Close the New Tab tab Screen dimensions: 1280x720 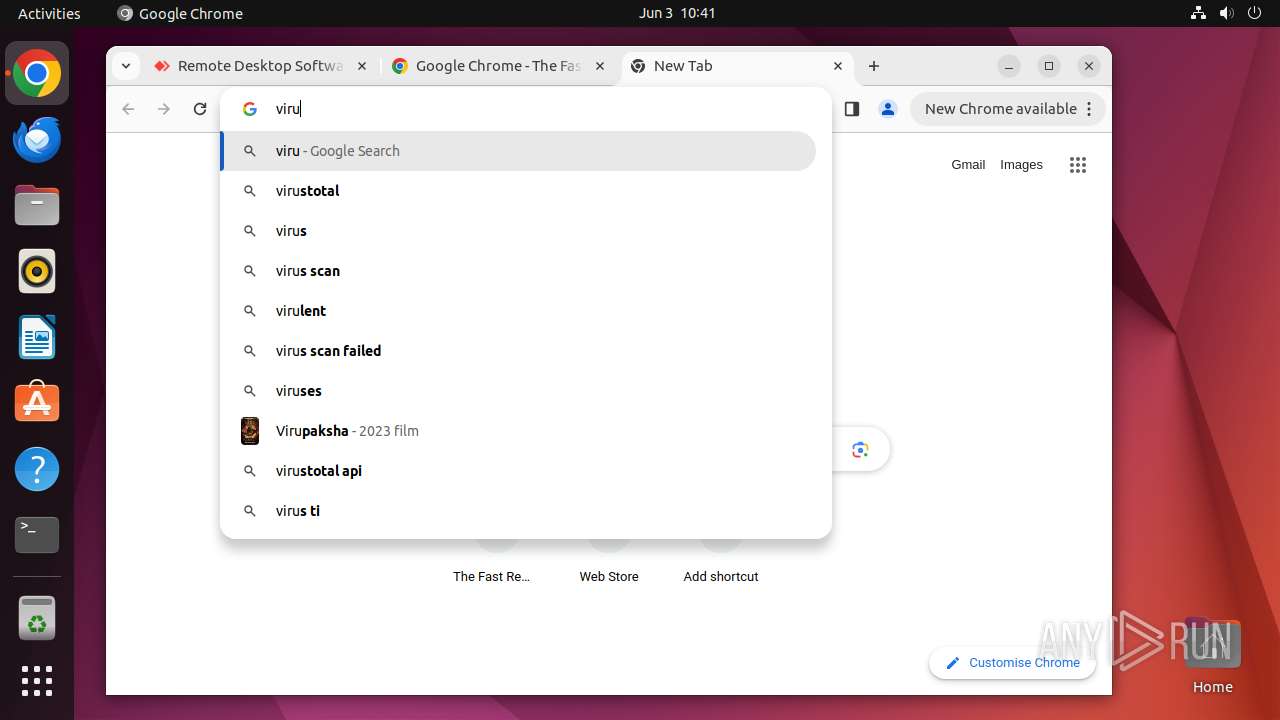pyautogui.click(x=838, y=66)
